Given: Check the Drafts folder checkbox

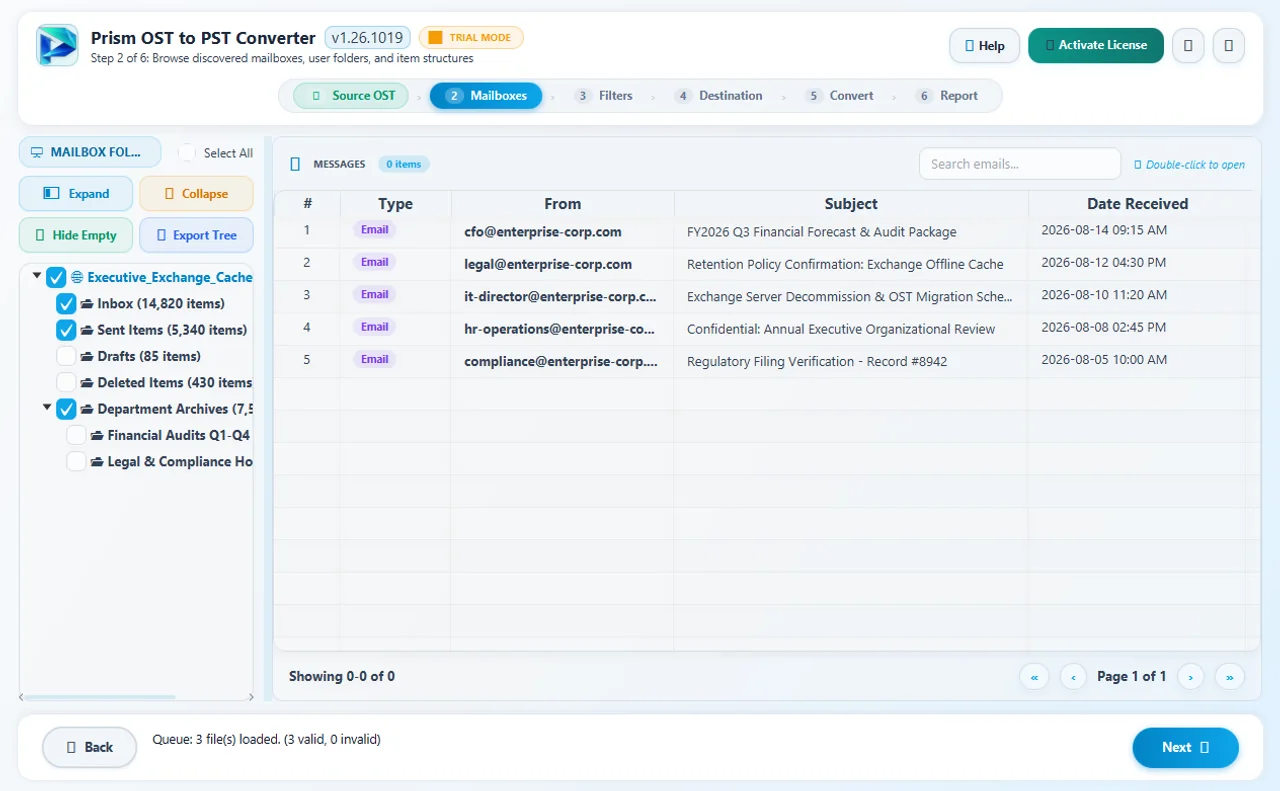Looking at the screenshot, I should click(x=66, y=356).
